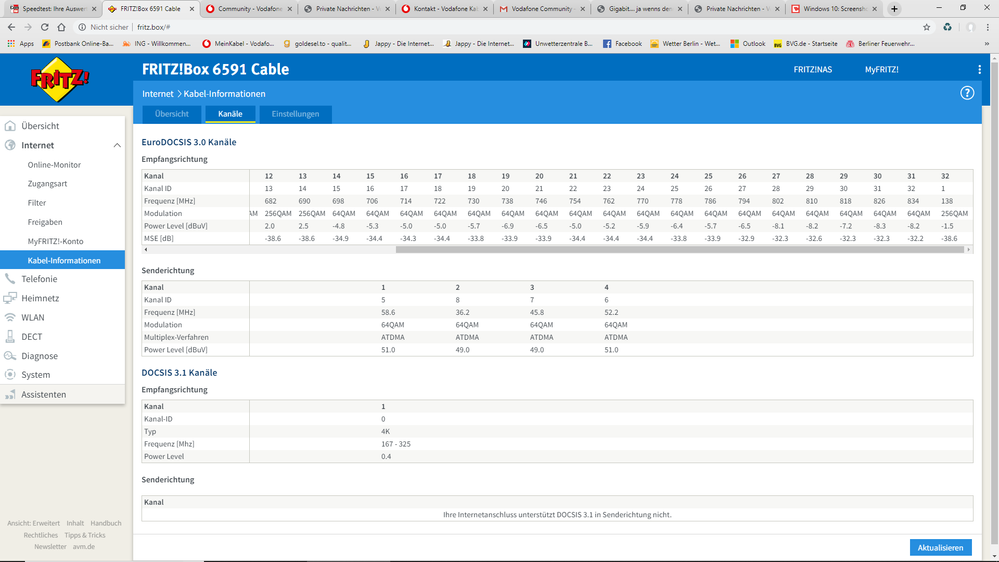Close the Speedtest browser tab

click(x=94, y=9)
